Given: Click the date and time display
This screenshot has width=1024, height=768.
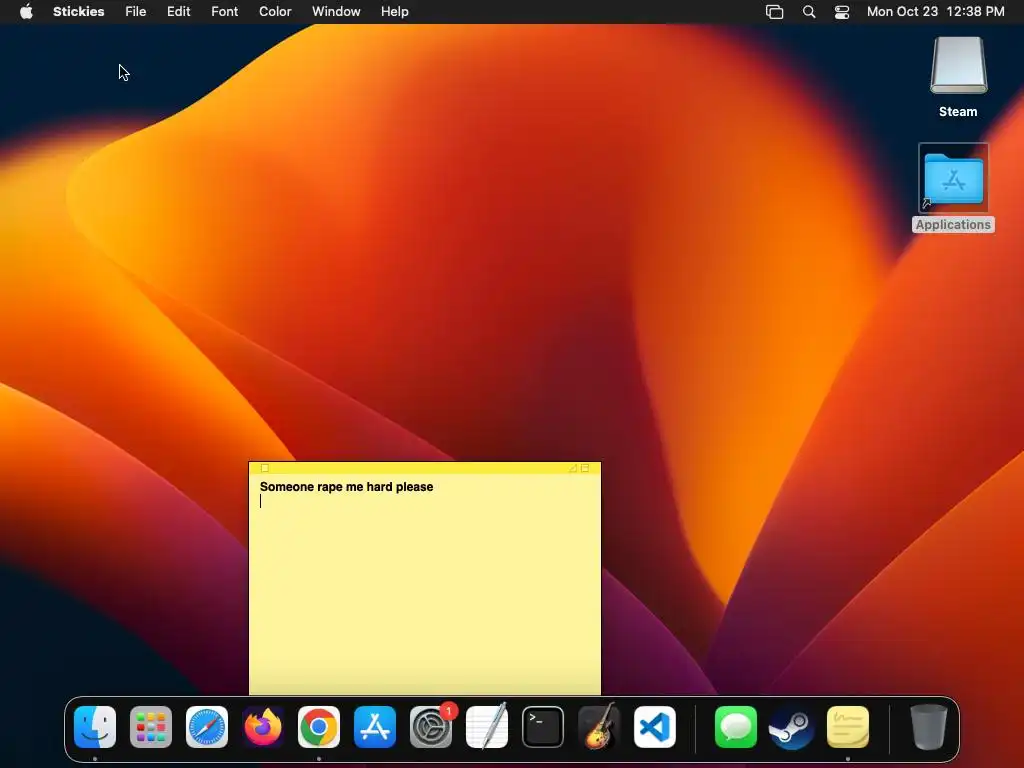Looking at the screenshot, I should 935,12.
